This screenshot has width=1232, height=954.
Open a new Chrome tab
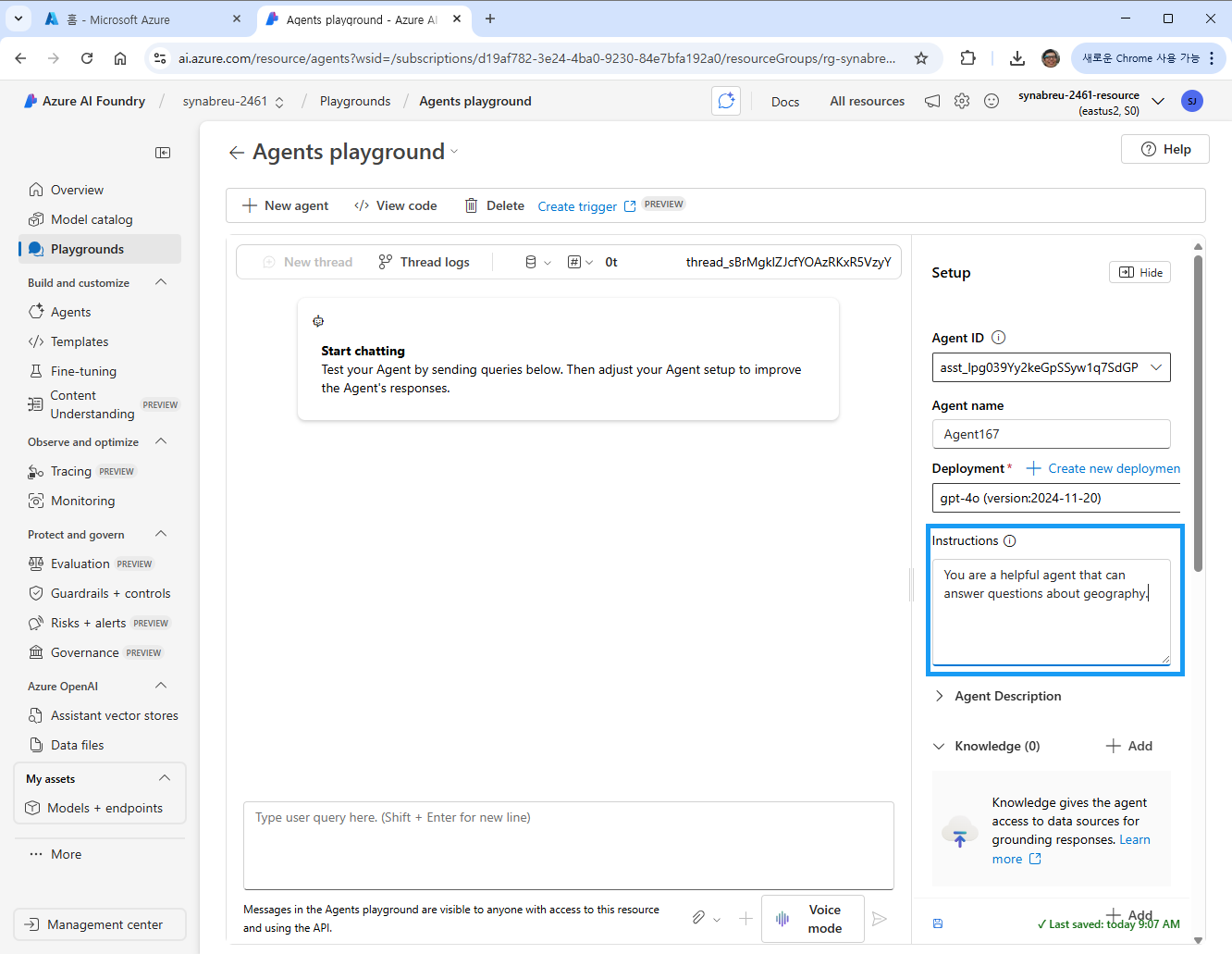point(490,19)
